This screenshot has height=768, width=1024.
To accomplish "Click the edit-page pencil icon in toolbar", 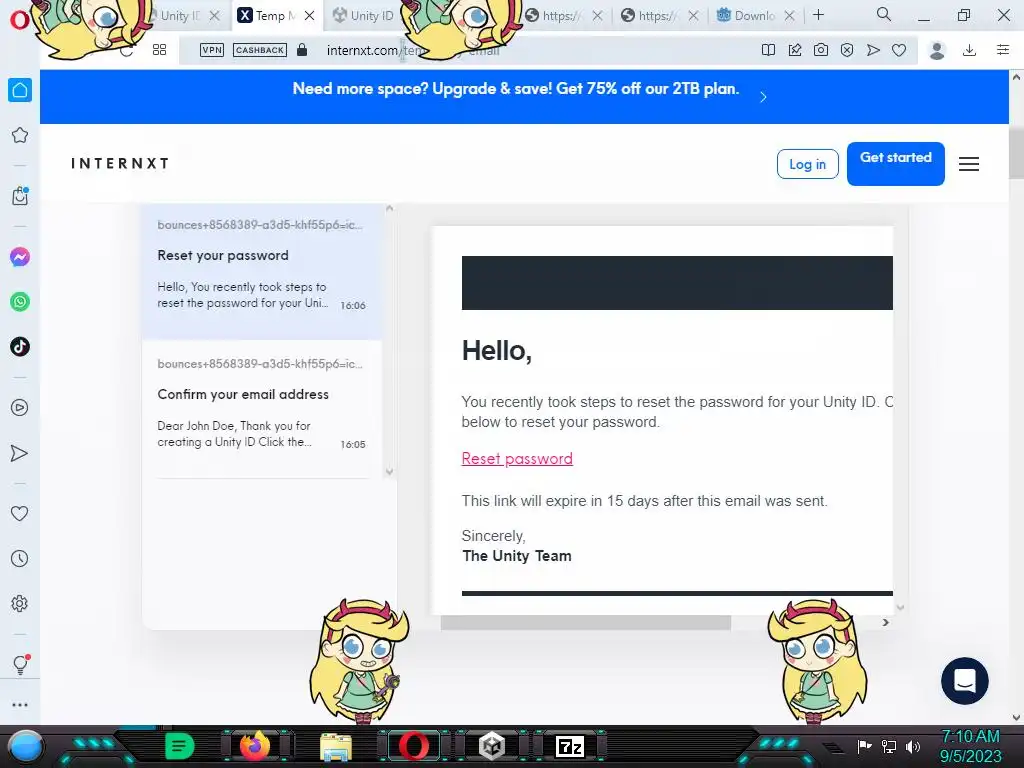I will [795, 50].
